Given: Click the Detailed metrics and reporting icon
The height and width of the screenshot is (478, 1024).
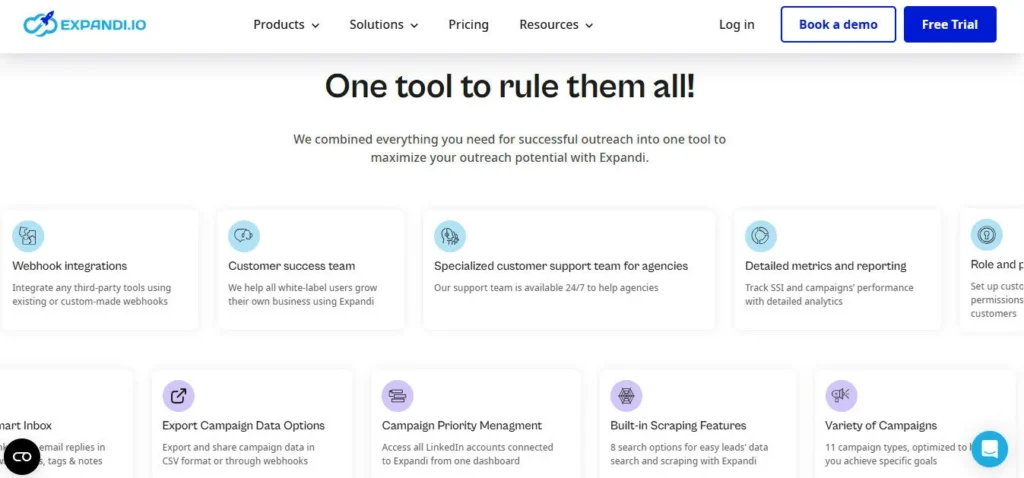Looking at the screenshot, I should point(761,236).
